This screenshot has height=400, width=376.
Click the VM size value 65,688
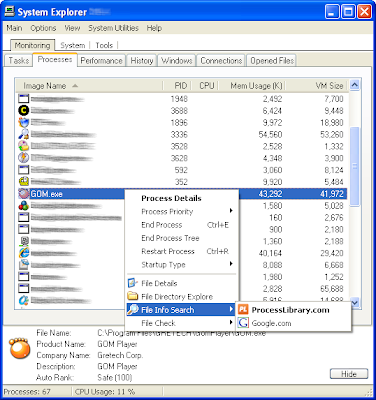(x=332, y=289)
